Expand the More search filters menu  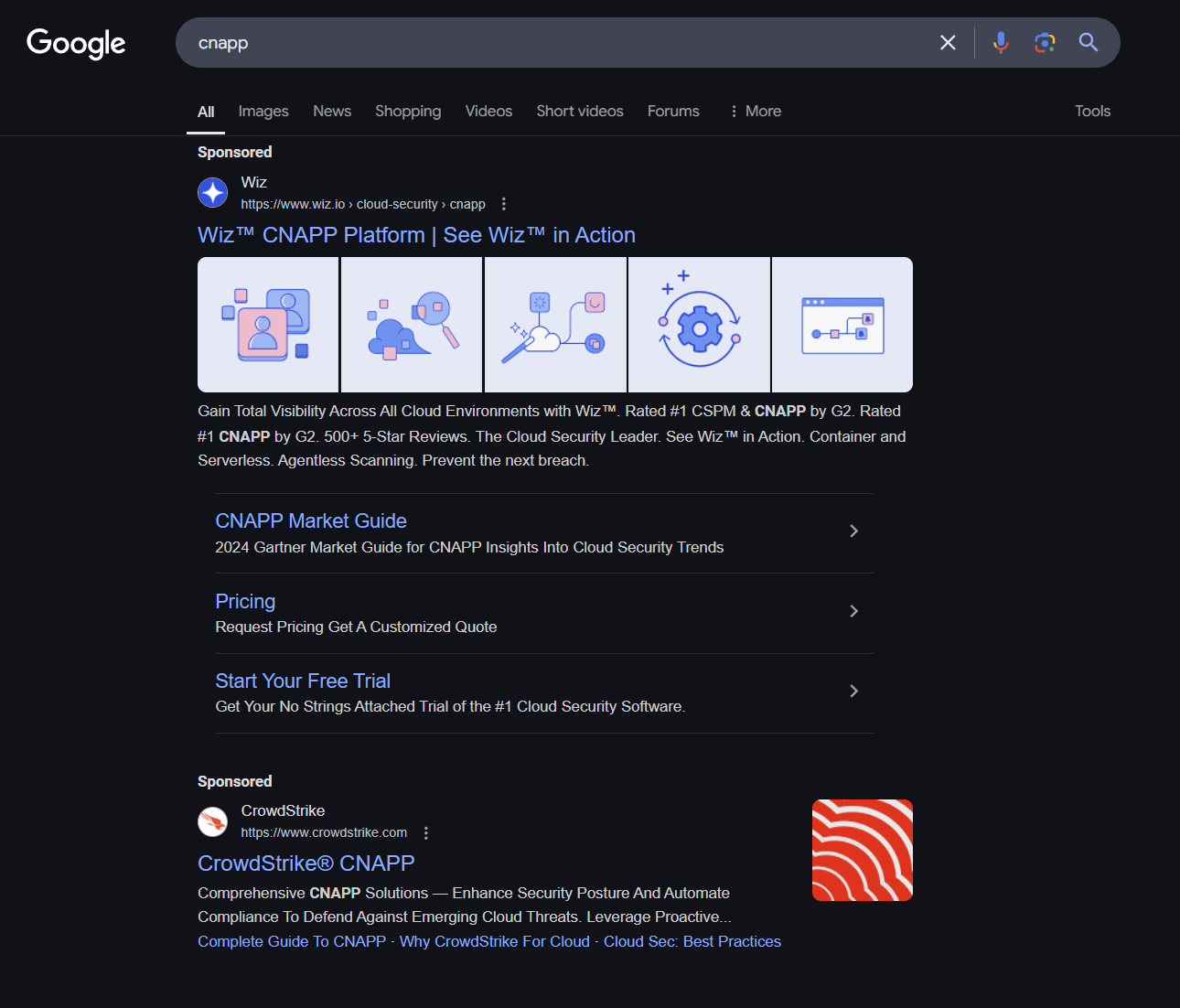coord(756,112)
